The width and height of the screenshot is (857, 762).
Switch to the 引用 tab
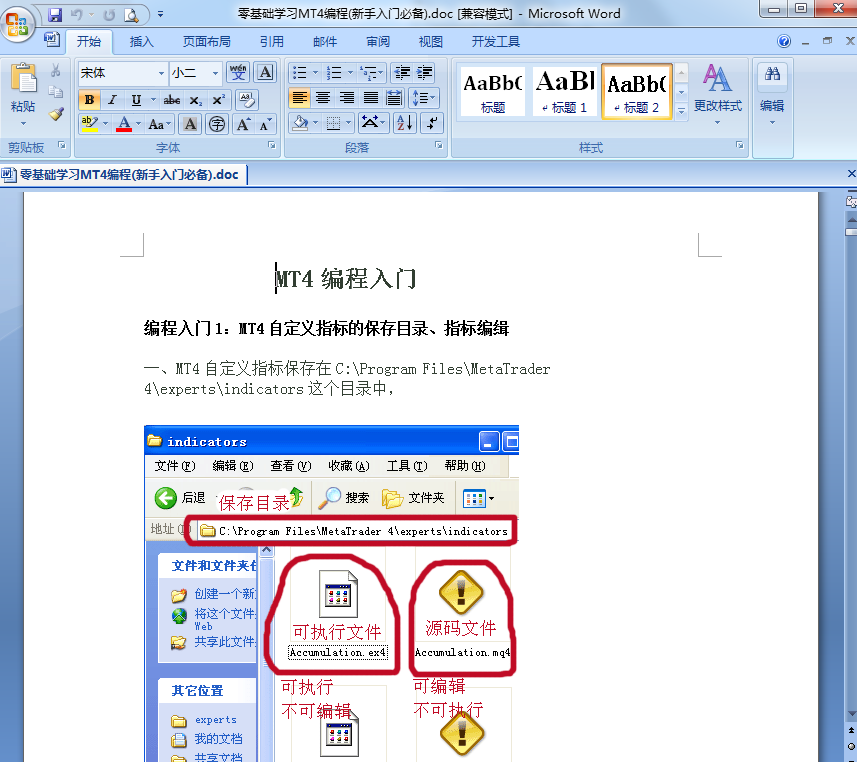272,42
